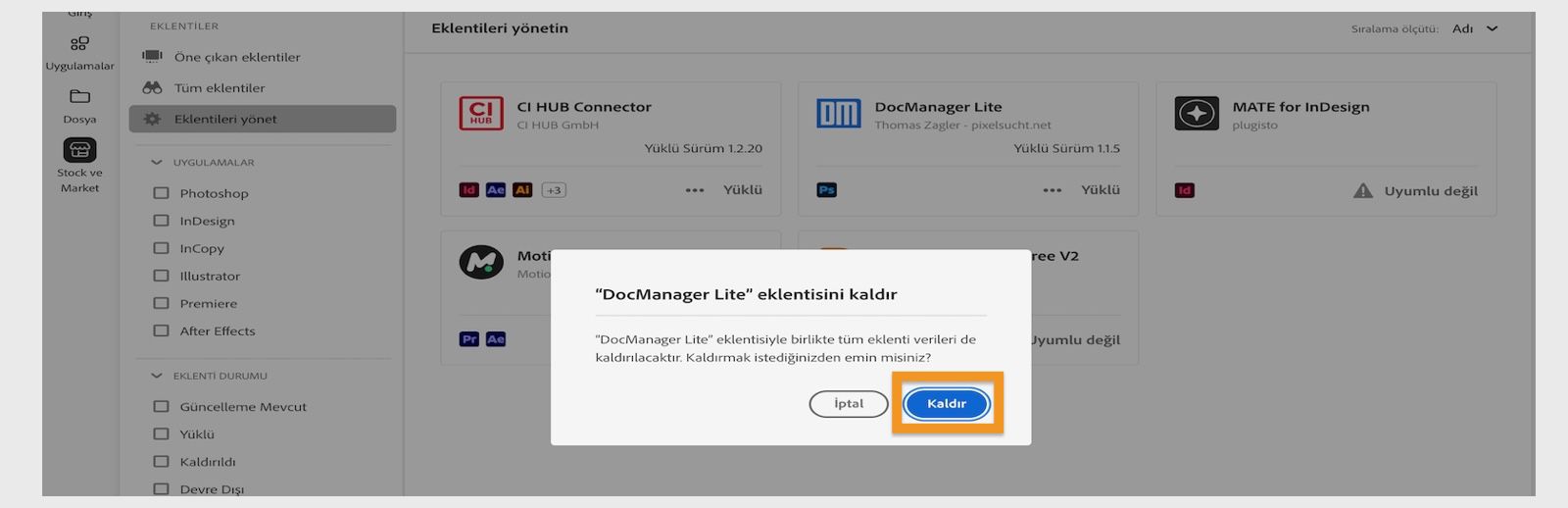Click Illustrator badge on CI HUB Connector card
Viewport: 1568px width, 508px height.
(522, 190)
